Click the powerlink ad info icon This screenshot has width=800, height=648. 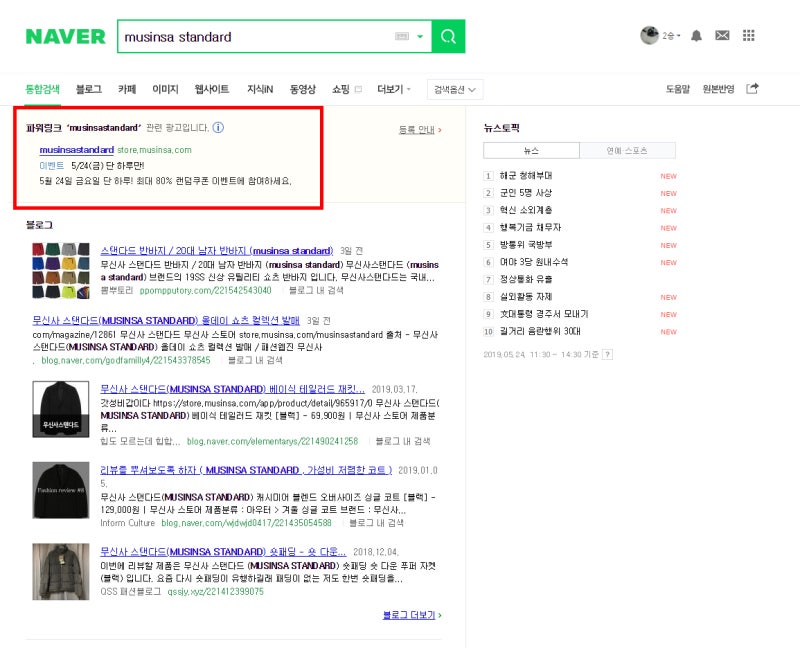point(218,128)
